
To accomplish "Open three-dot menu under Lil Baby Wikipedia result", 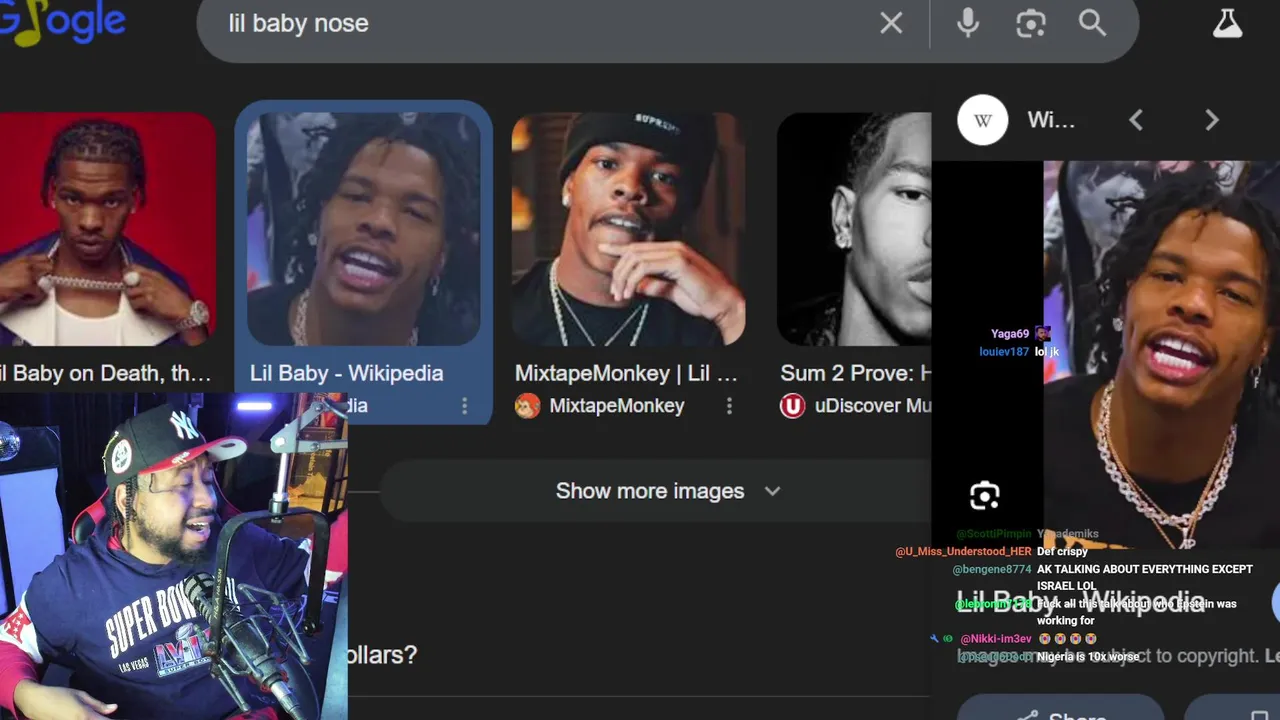I will pos(464,406).
